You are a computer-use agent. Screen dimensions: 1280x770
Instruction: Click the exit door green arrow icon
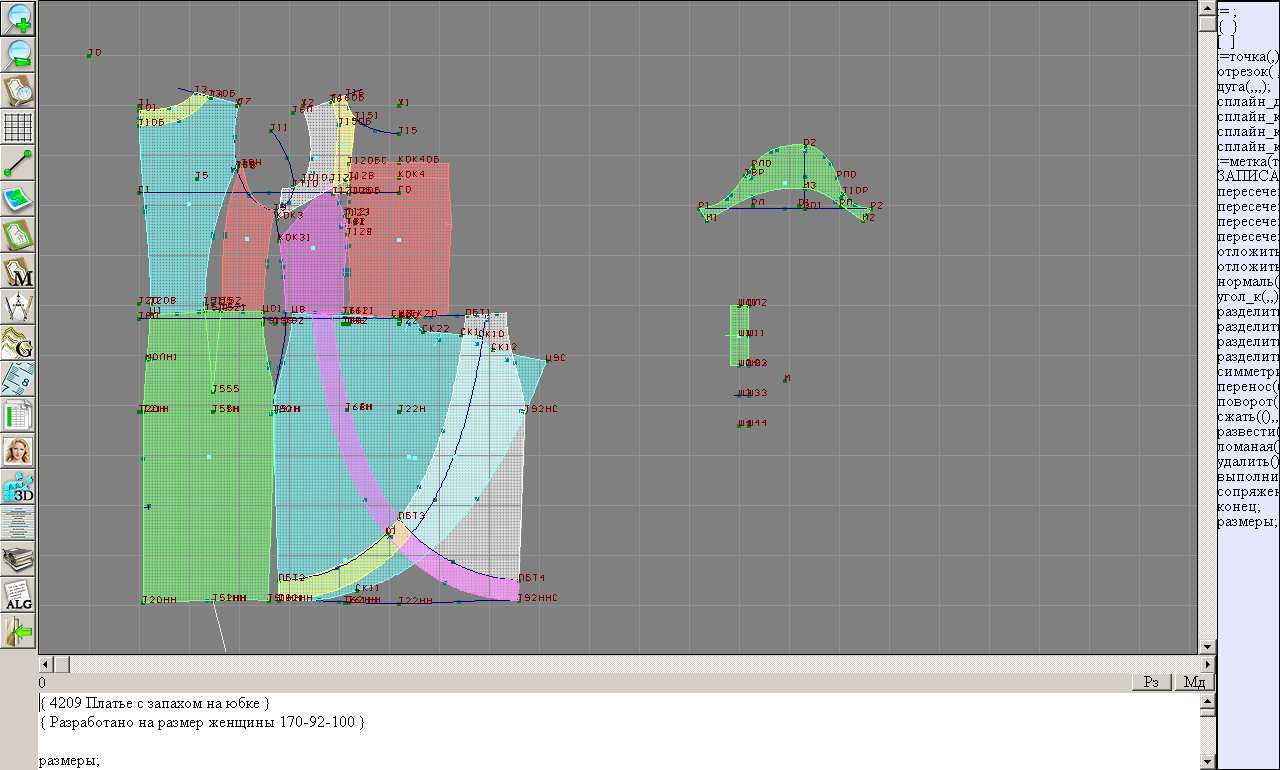(x=19, y=631)
